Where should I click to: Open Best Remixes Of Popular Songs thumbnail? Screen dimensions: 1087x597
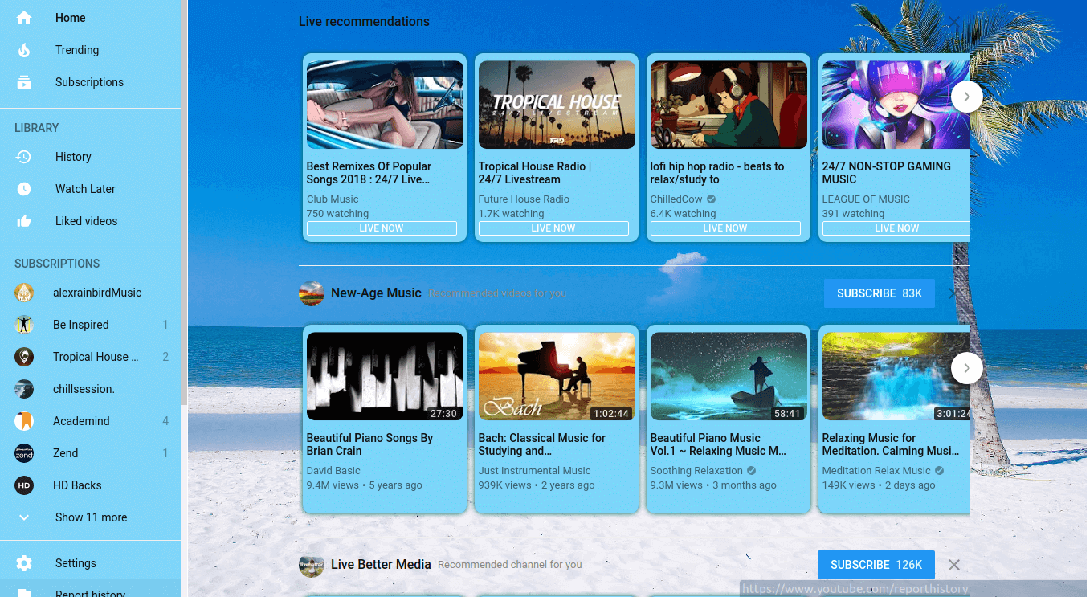385,105
